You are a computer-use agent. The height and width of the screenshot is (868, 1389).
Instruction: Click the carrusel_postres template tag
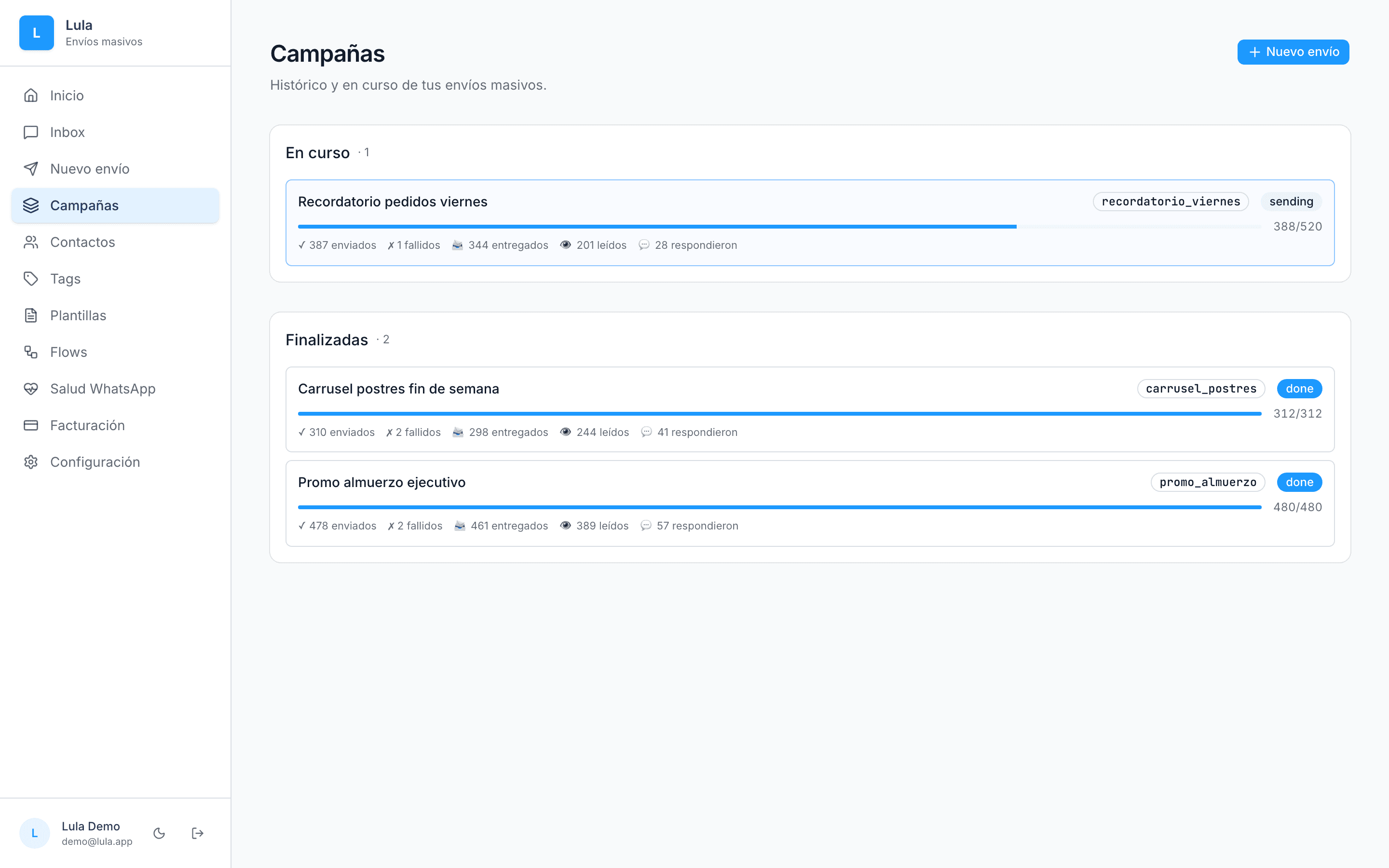1201,389
